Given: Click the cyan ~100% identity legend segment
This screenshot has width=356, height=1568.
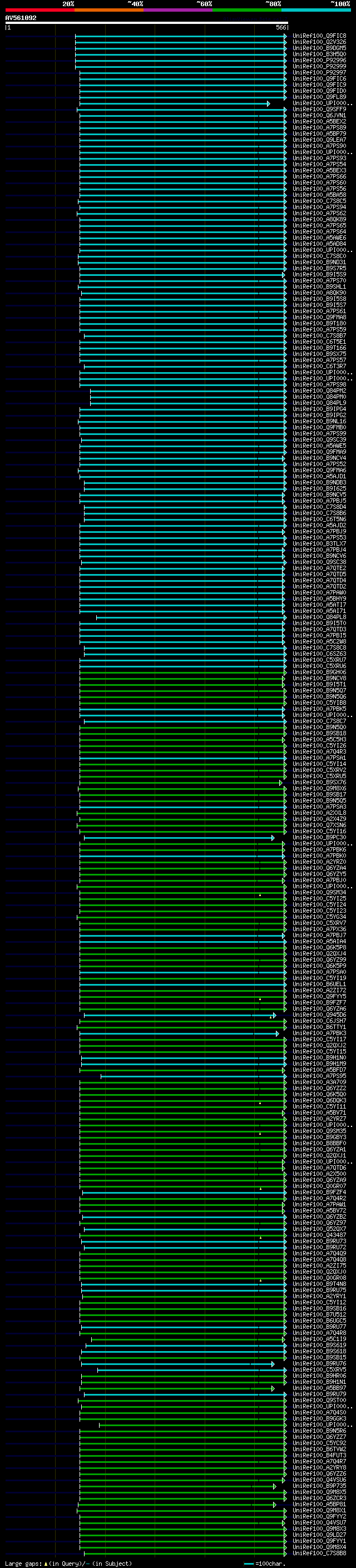Looking at the screenshot, I should click(x=317, y=10).
